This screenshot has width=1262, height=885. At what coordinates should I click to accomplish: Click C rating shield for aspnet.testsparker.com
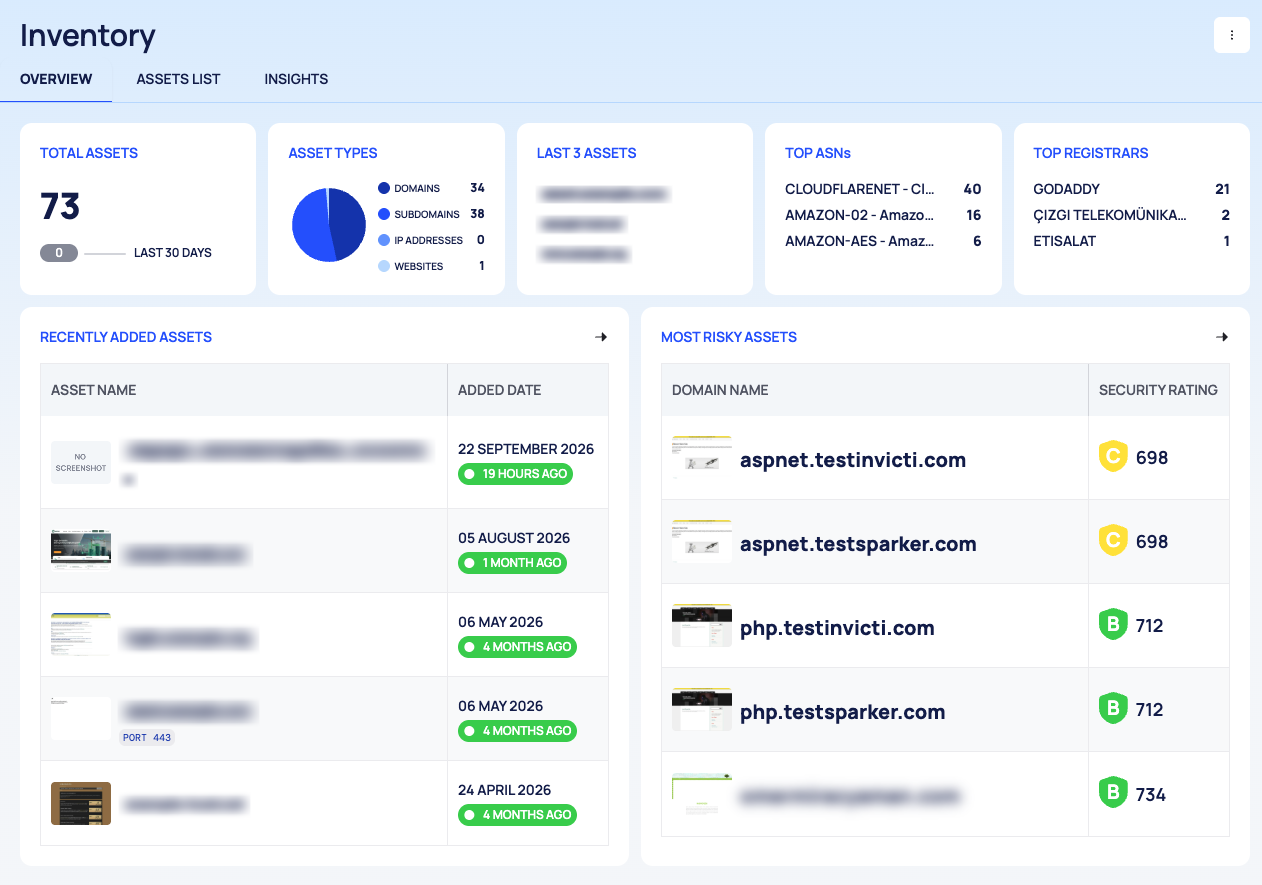1113,541
